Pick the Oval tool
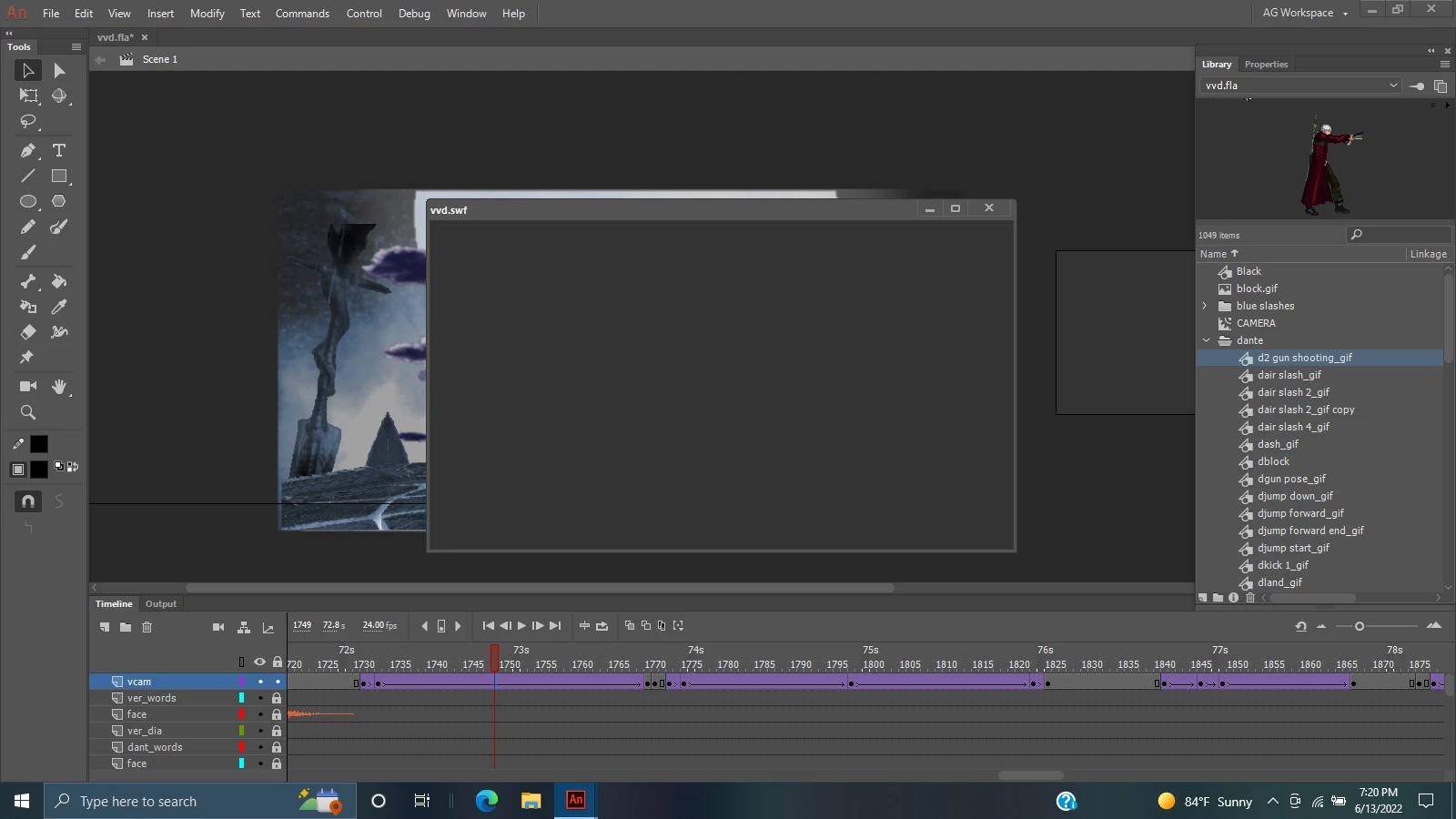 (x=28, y=201)
